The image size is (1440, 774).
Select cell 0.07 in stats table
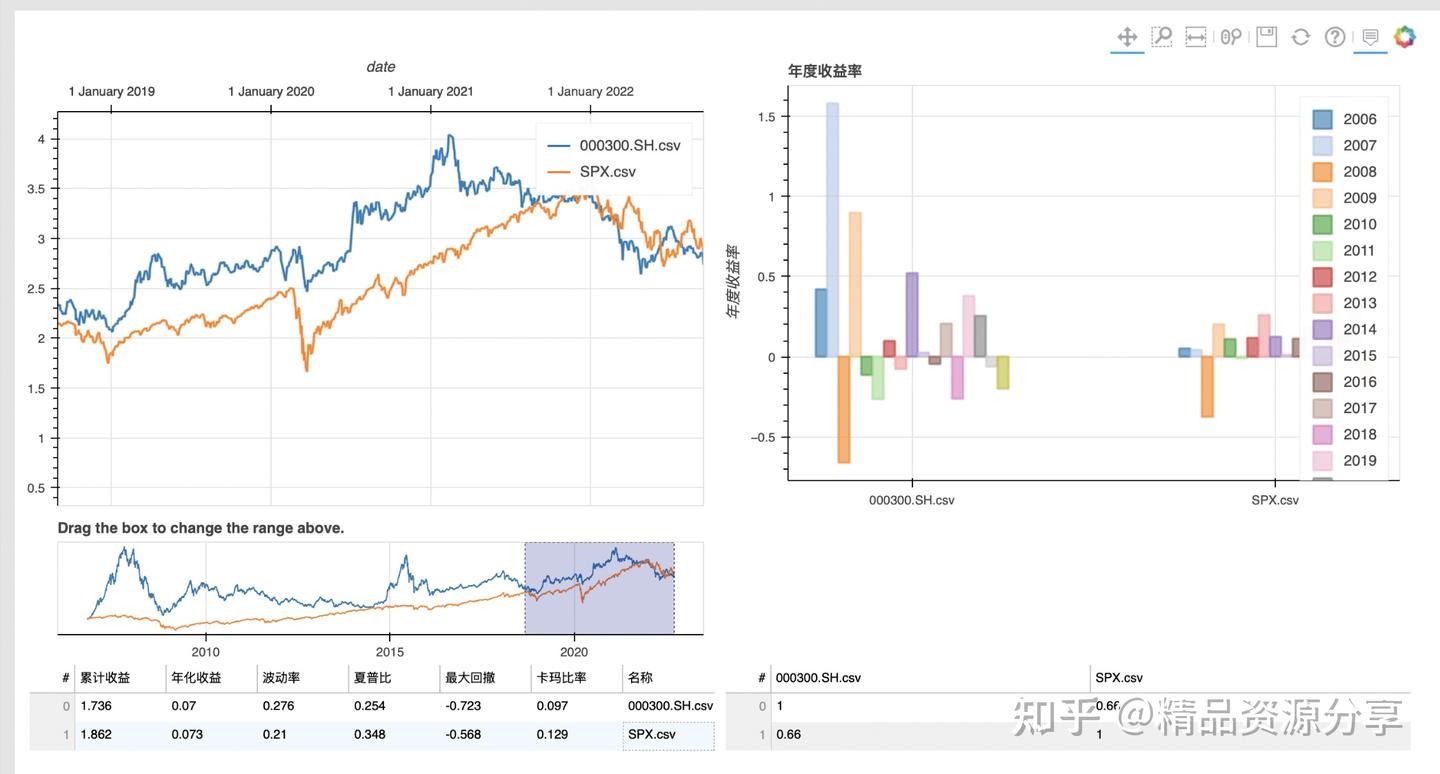pyautogui.click(x=211, y=706)
